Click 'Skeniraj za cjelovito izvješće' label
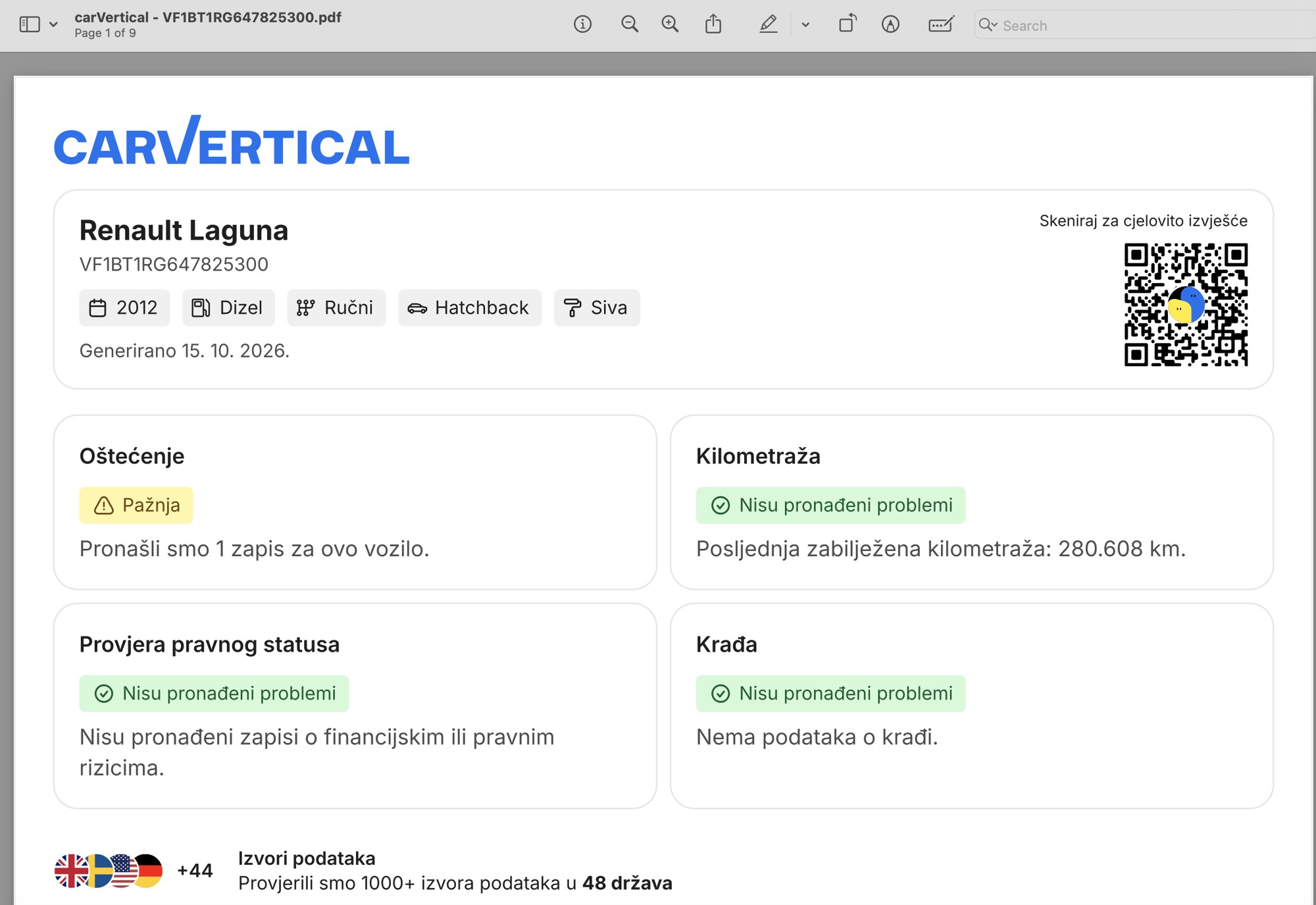Screen dimensions: 1316x905 (x=1143, y=220)
